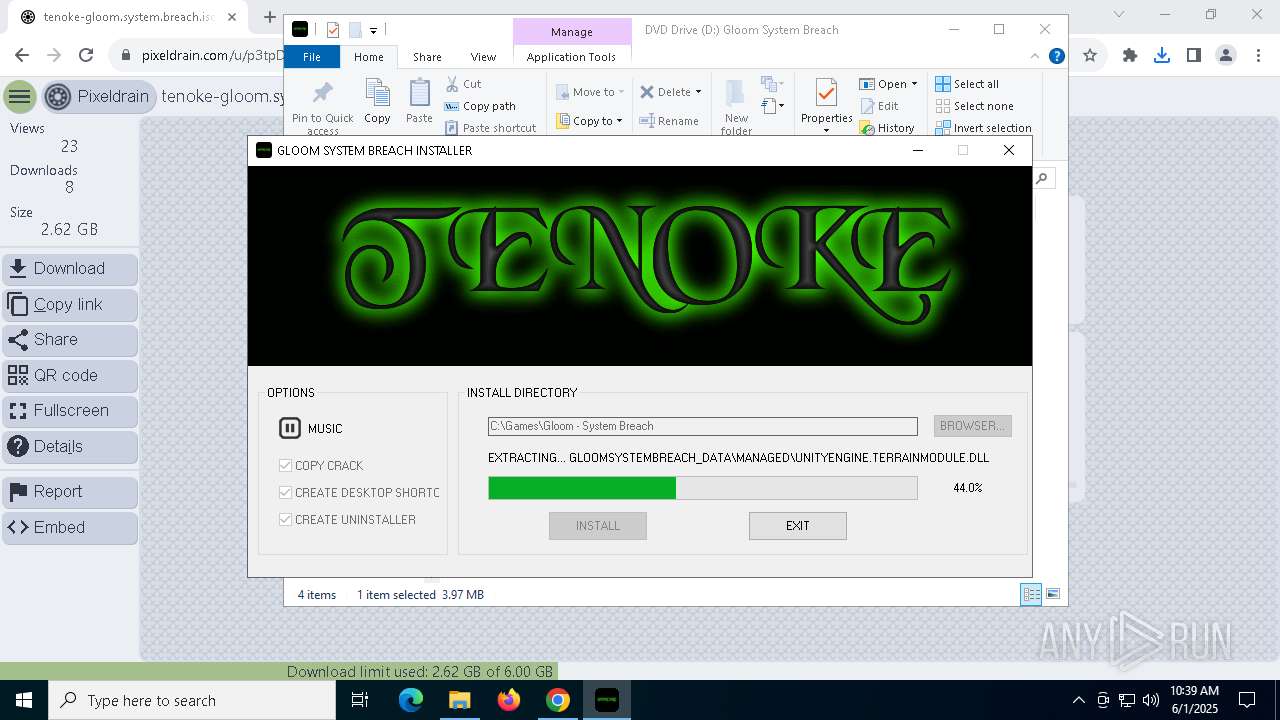Click the Pixeldrain Share button

click(70, 340)
